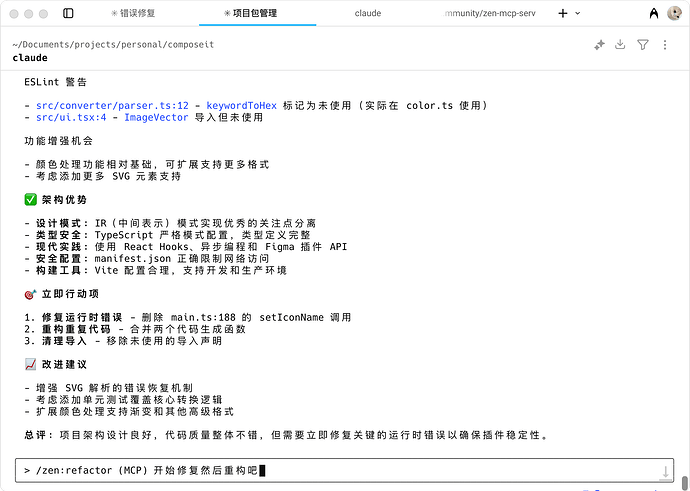Image resolution: width=690 pixels, height=491 pixels.
Task: Open the zen-mcp-serv tab
Action: [489, 13]
